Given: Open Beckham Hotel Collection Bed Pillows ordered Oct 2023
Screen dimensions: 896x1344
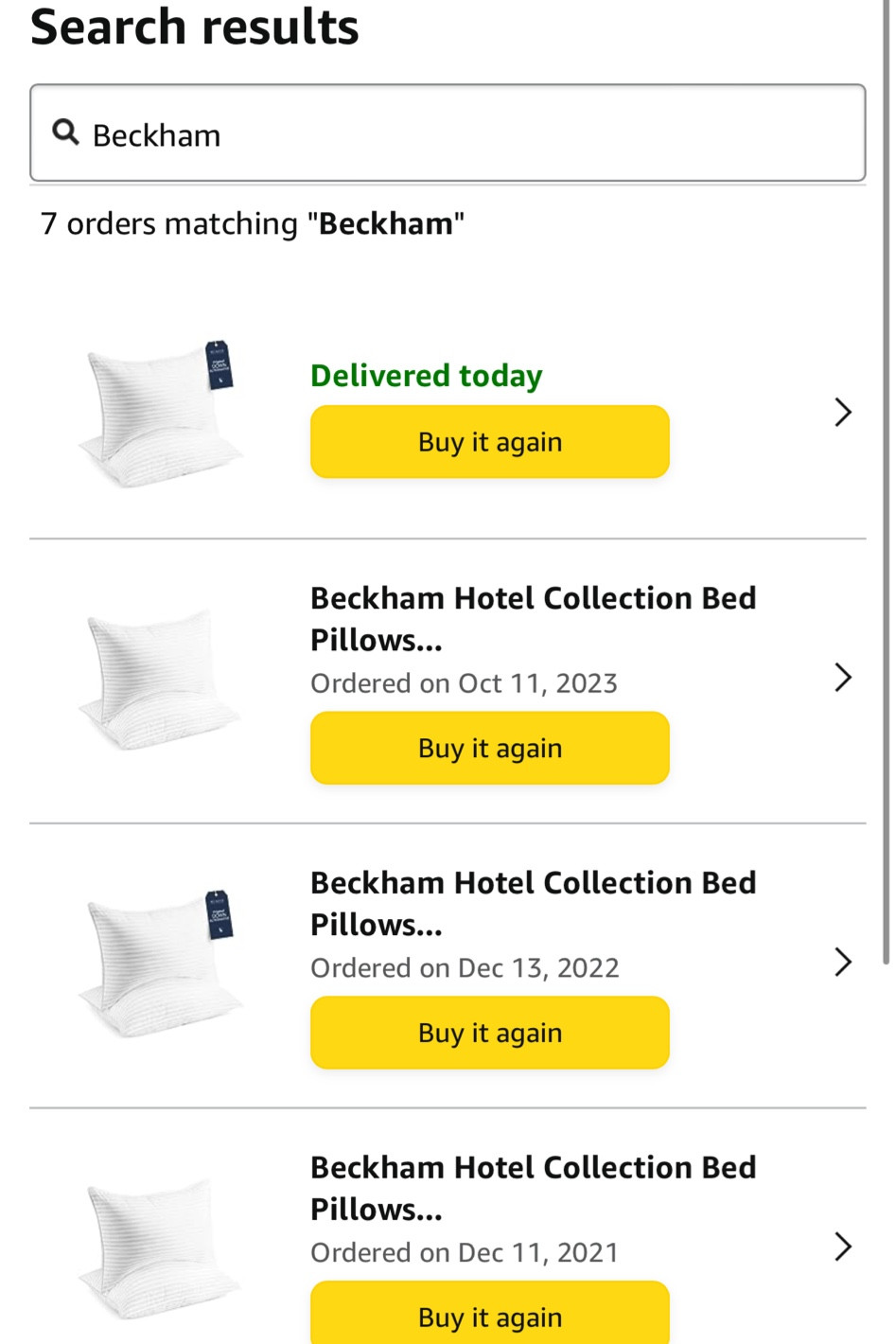Looking at the screenshot, I should pos(533,618).
